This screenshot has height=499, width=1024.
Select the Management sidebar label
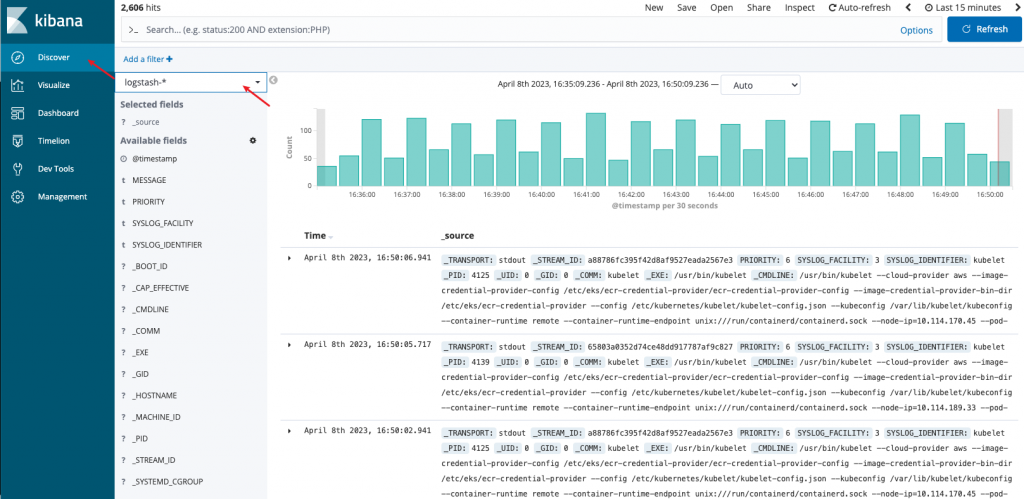pyautogui.click(x=62, y=197)
